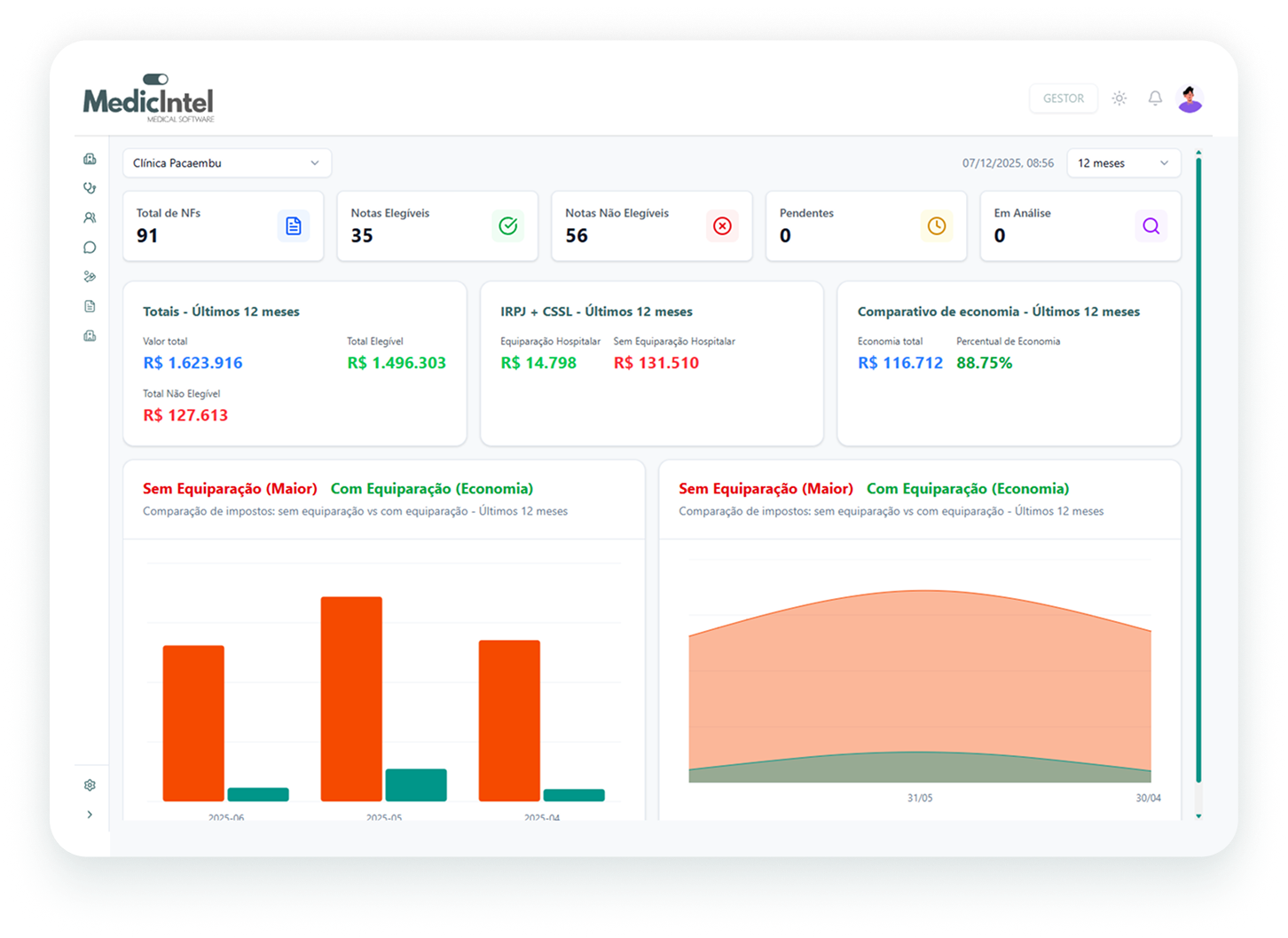Open the patients icon in the sidebar

[x=89, y=217]
